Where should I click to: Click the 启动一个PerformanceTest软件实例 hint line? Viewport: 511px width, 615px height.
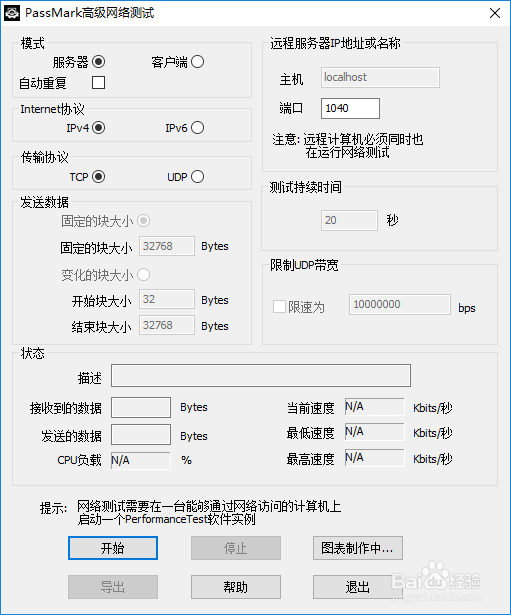pyautogui.click(x=167, y=520)
